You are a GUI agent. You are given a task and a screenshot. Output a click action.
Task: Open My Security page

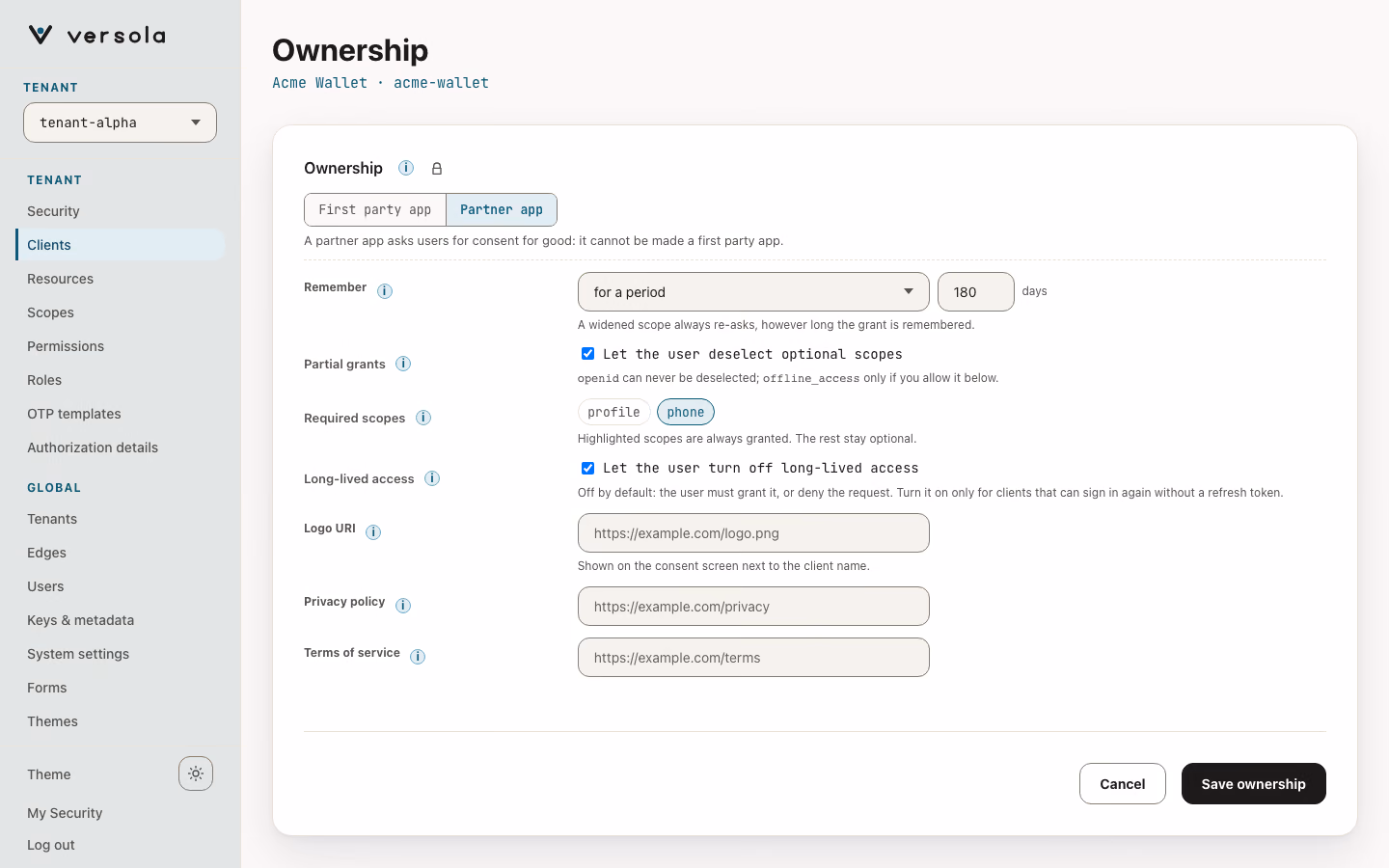pyautogui.click(x=65, y=813)
